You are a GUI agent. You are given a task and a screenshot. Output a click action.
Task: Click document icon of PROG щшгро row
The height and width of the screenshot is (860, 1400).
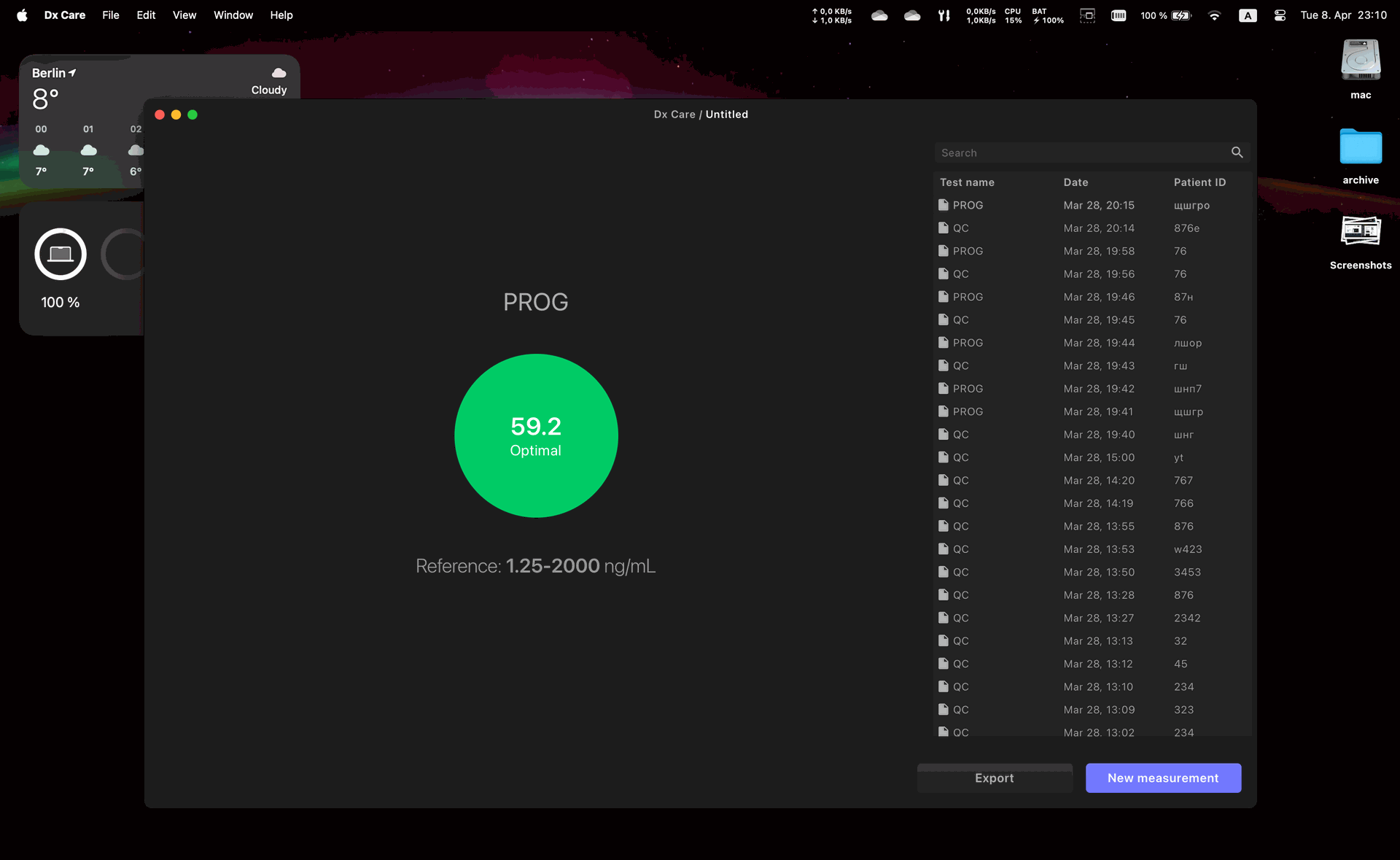[943, 205]
